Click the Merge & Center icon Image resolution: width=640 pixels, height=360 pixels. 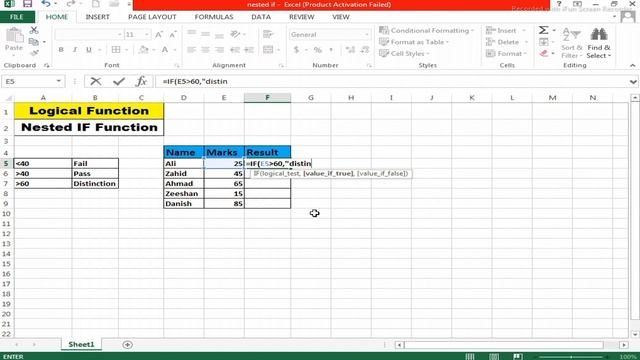tap(268, 50)
